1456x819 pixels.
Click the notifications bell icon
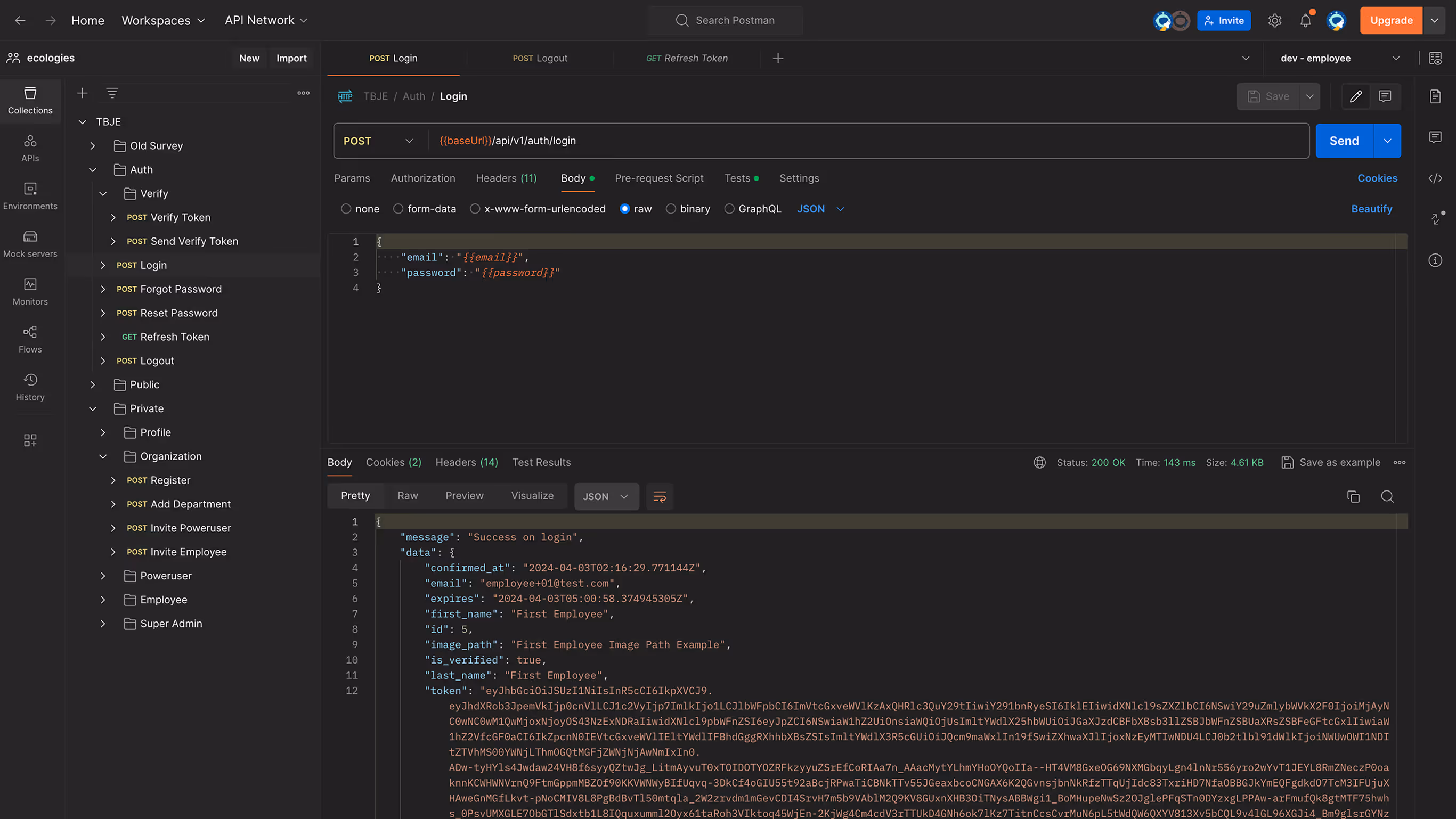pyautogui.click(x=1305, y=21)
